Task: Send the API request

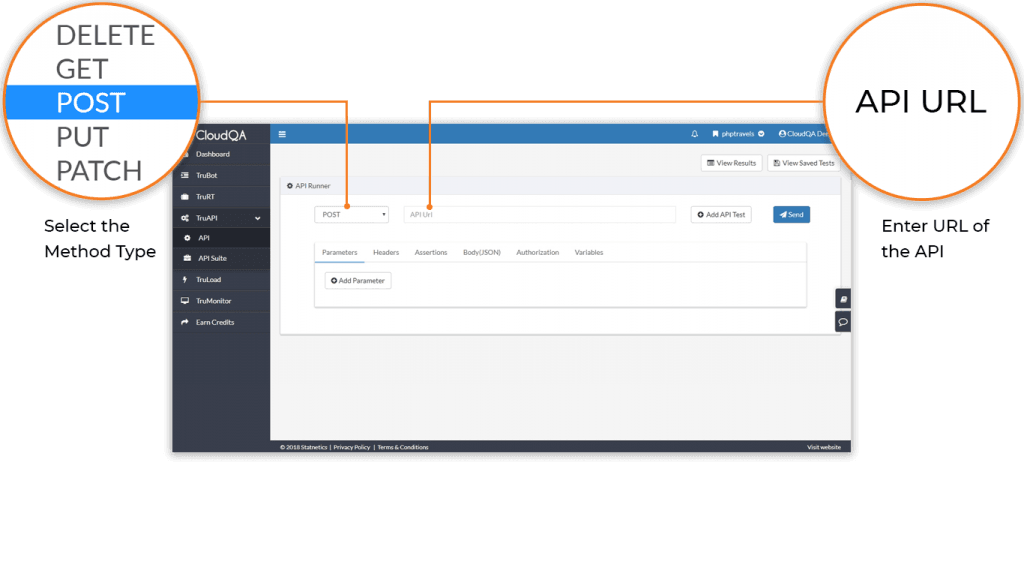Action: (x=792, y=215)
